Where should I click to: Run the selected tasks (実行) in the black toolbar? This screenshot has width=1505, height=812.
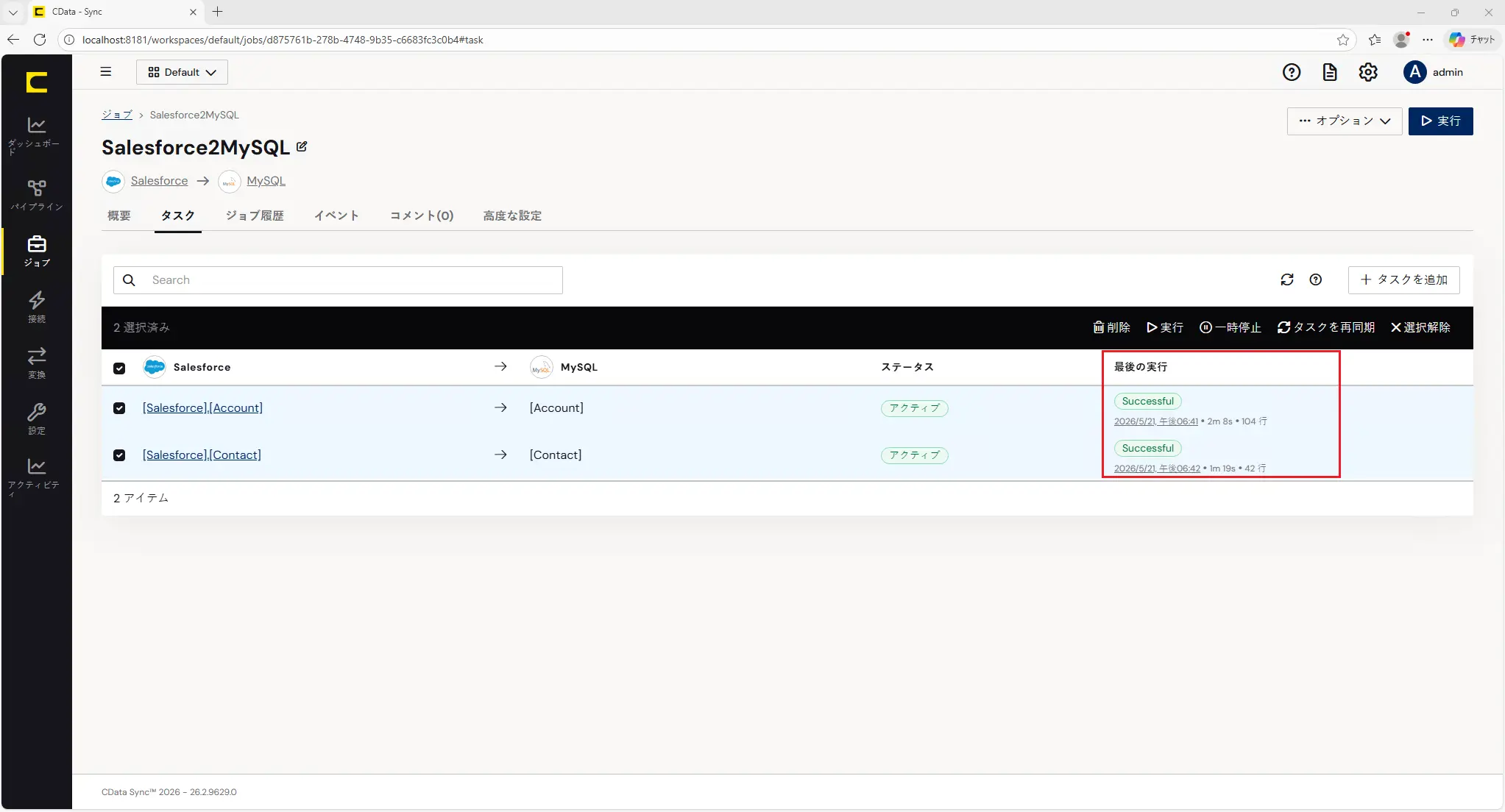coord(1165,327)
